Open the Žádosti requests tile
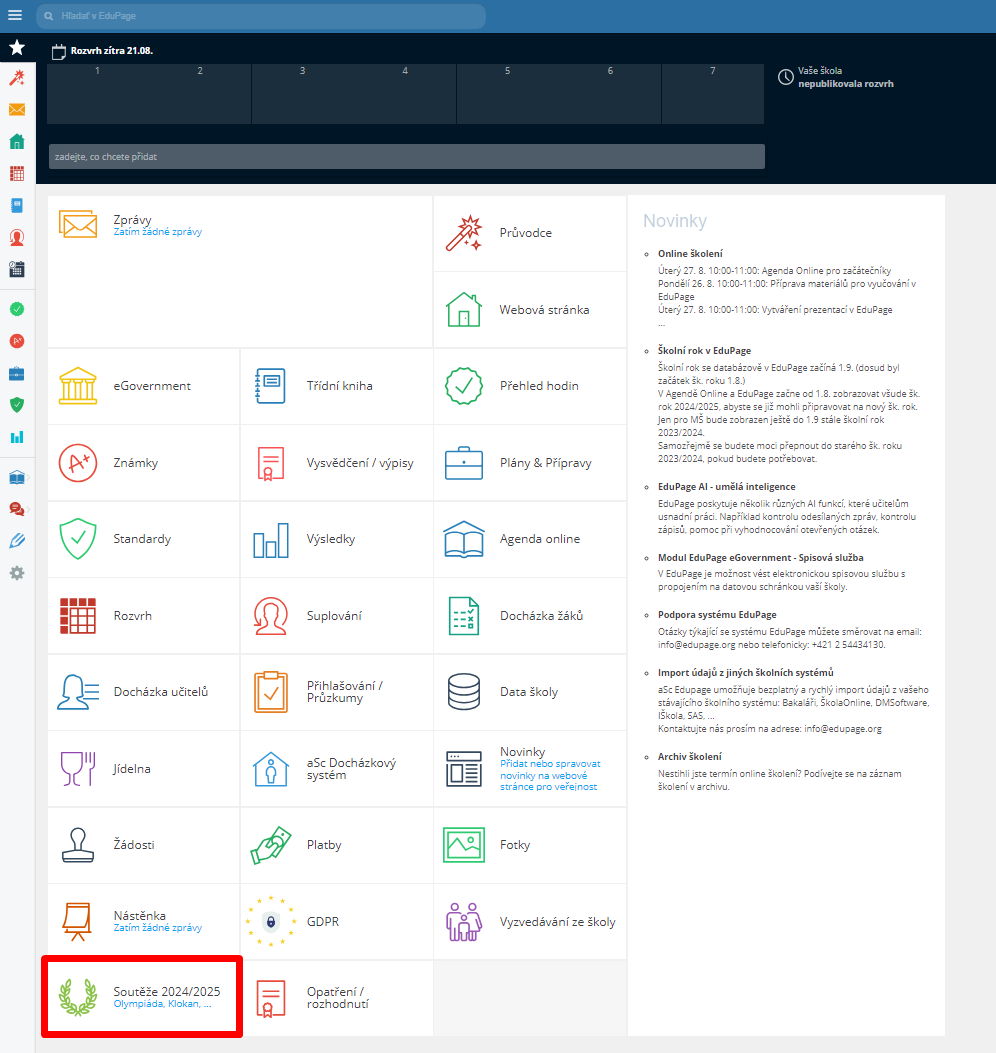Screen dimensions: 996x1053 coord(143,845)
